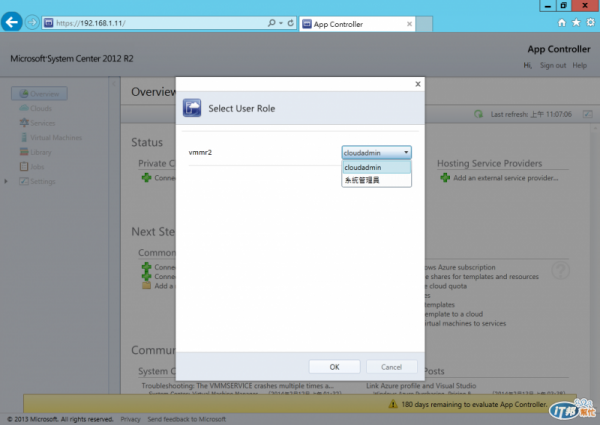The width and height of the screenshot is (600, 425).
Task: Click the green refresh icon near Last refresh
Action: 478,114
